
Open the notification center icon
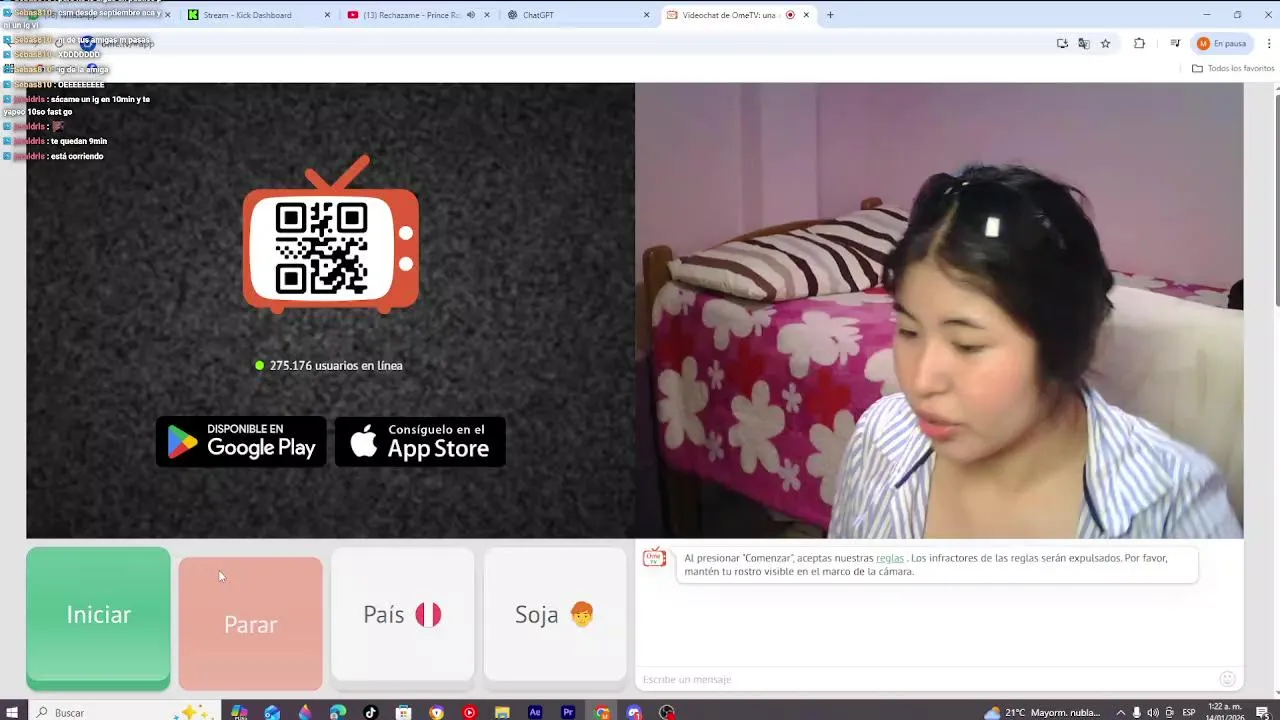click(x=1262, y=712)
